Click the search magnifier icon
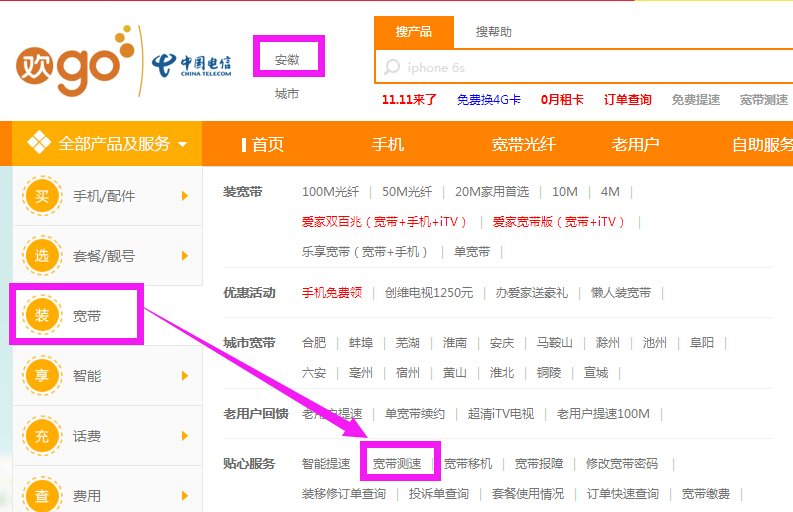 tap(392, 67)
